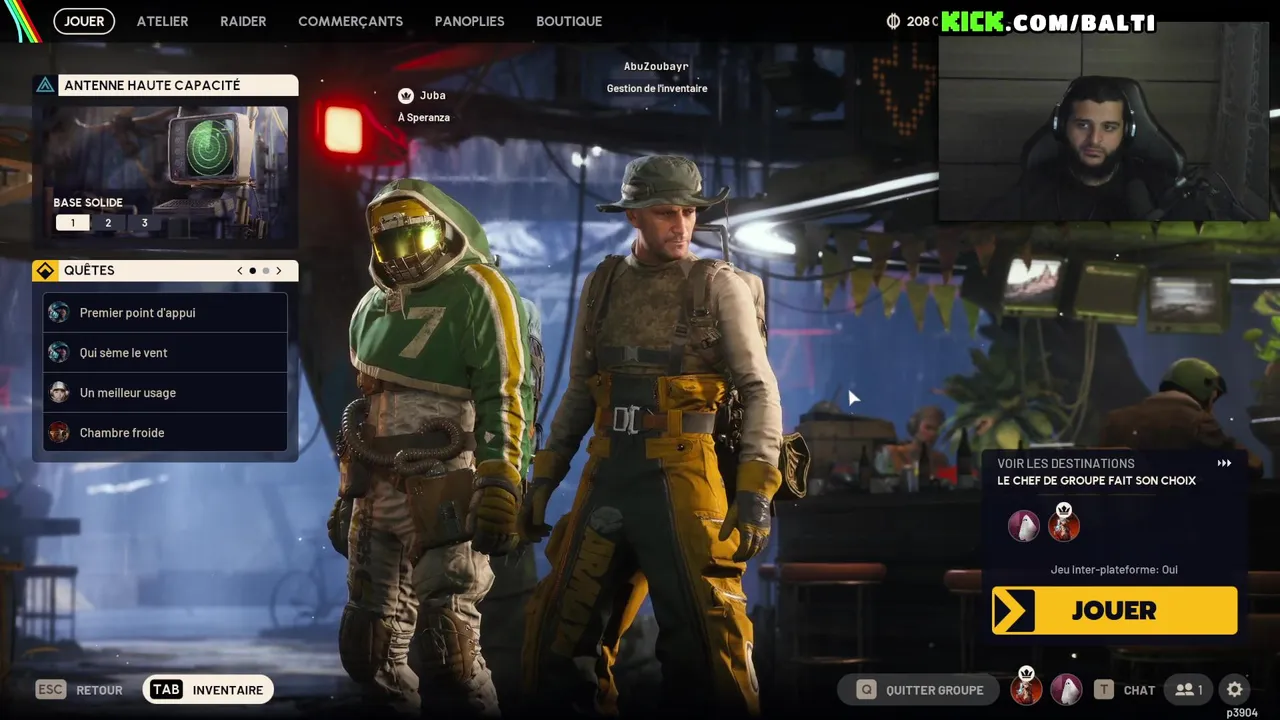This screenshot has width=1280, height=720.
Task: Click the ESC key icon
Action: (51, 690)
